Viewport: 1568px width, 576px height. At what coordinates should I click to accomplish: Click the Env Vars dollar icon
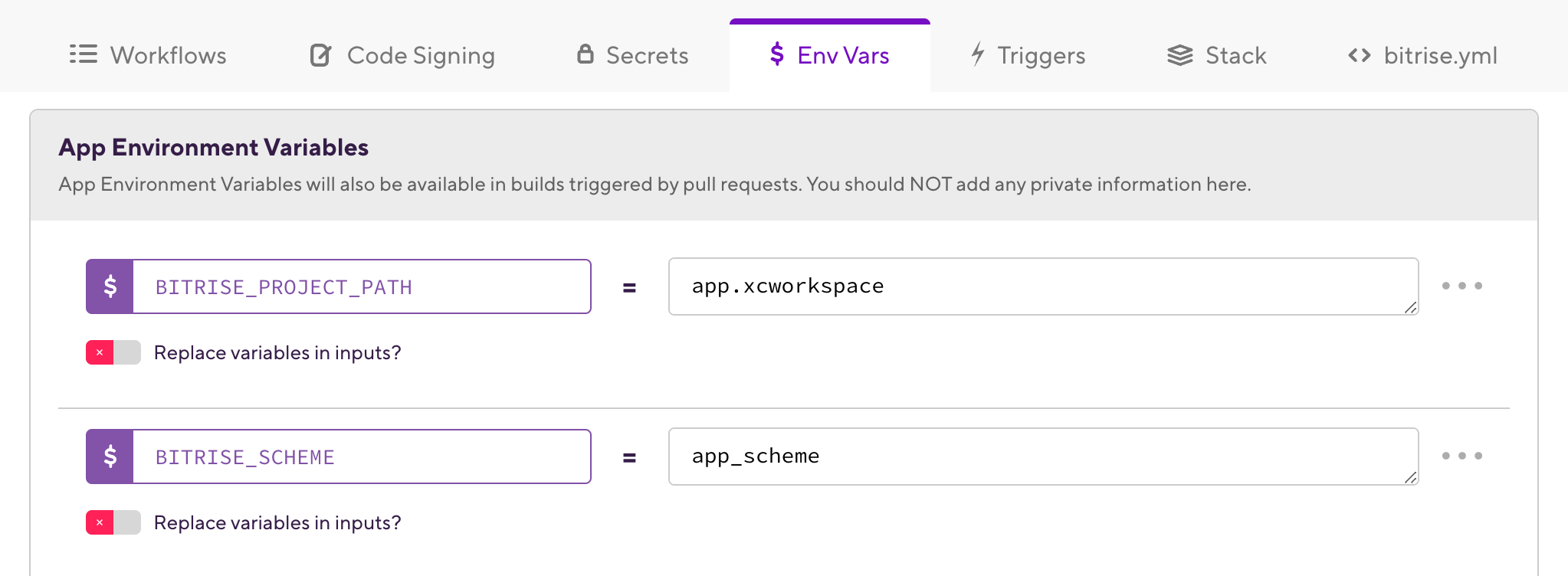[777, 54]
